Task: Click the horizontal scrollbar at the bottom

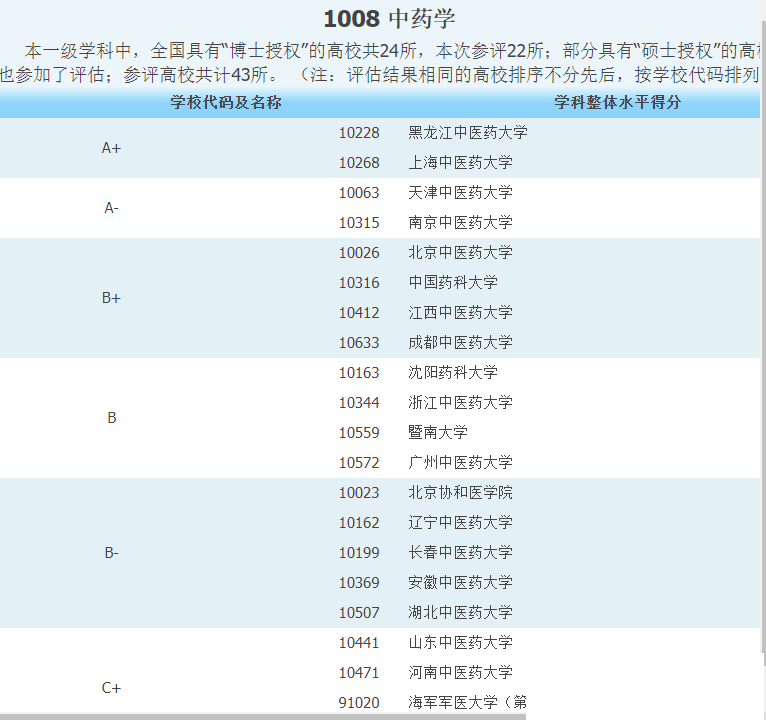Action: 260,716
